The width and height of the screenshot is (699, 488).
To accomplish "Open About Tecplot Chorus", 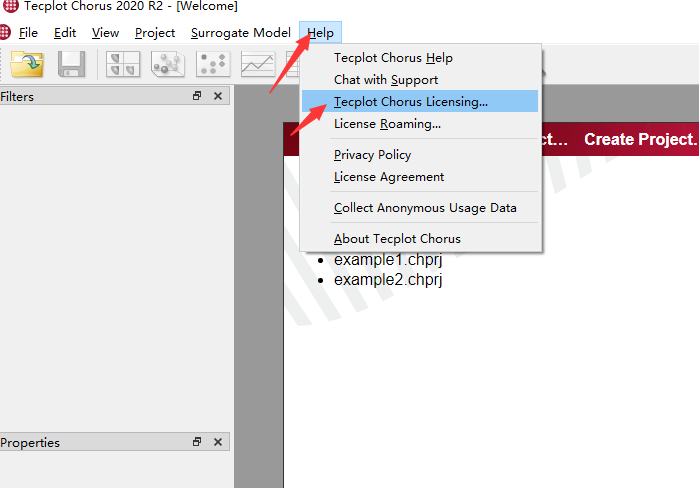I will [420, 239].
